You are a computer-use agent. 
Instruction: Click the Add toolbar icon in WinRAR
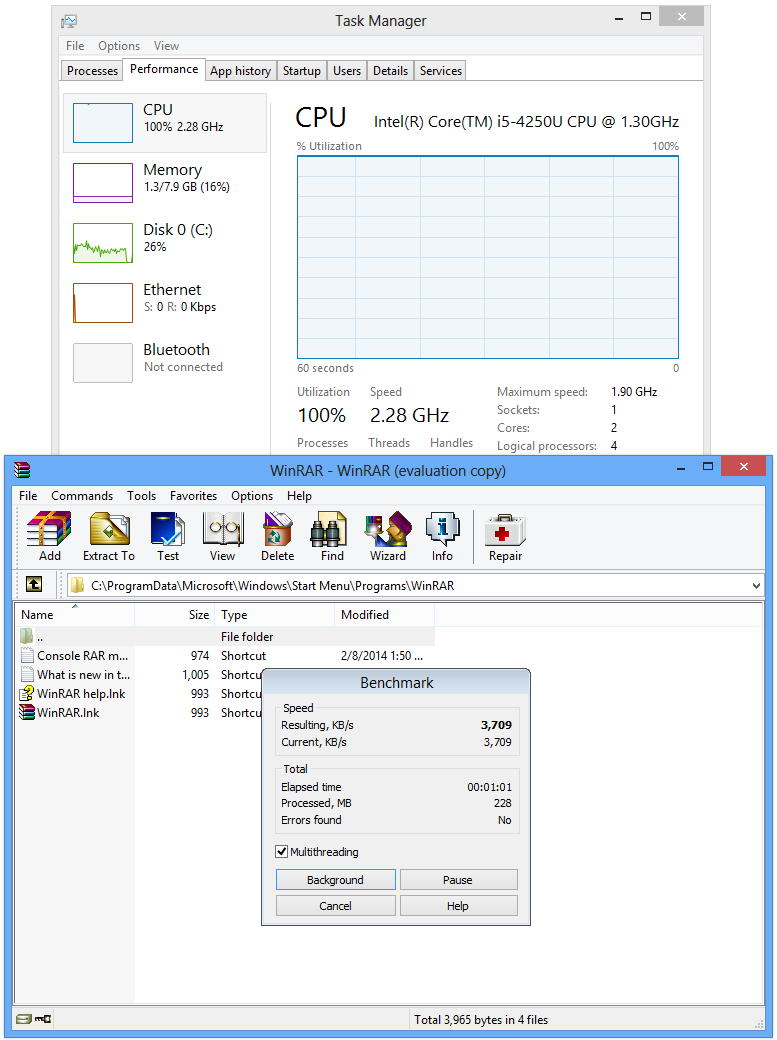(49, 537)
